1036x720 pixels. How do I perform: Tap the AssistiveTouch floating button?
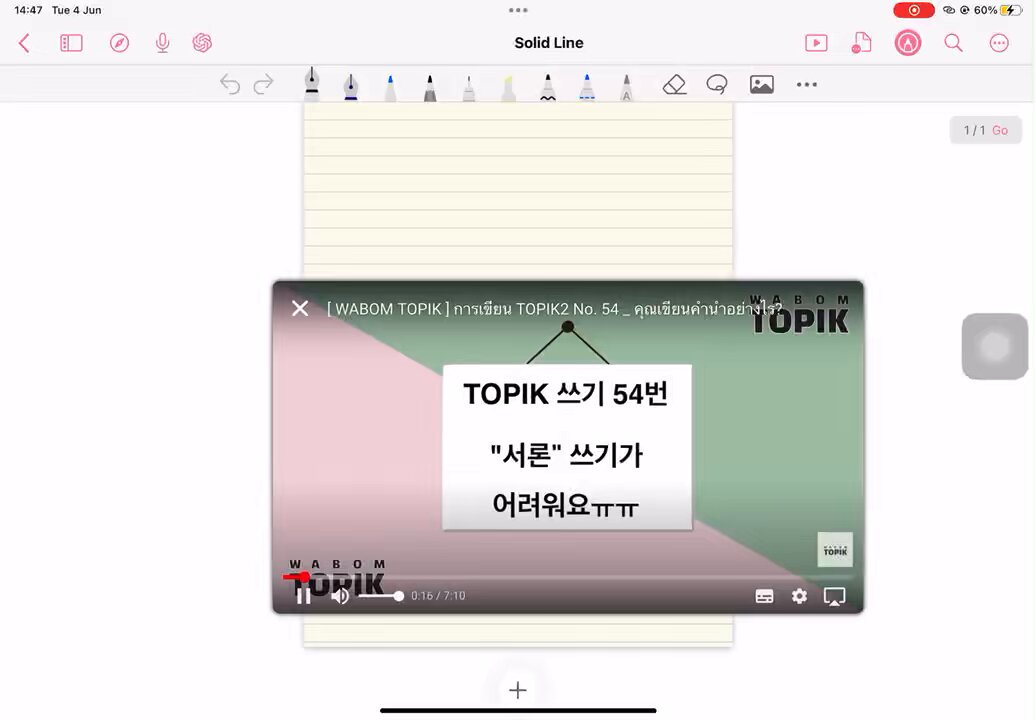tap(995, 346)
